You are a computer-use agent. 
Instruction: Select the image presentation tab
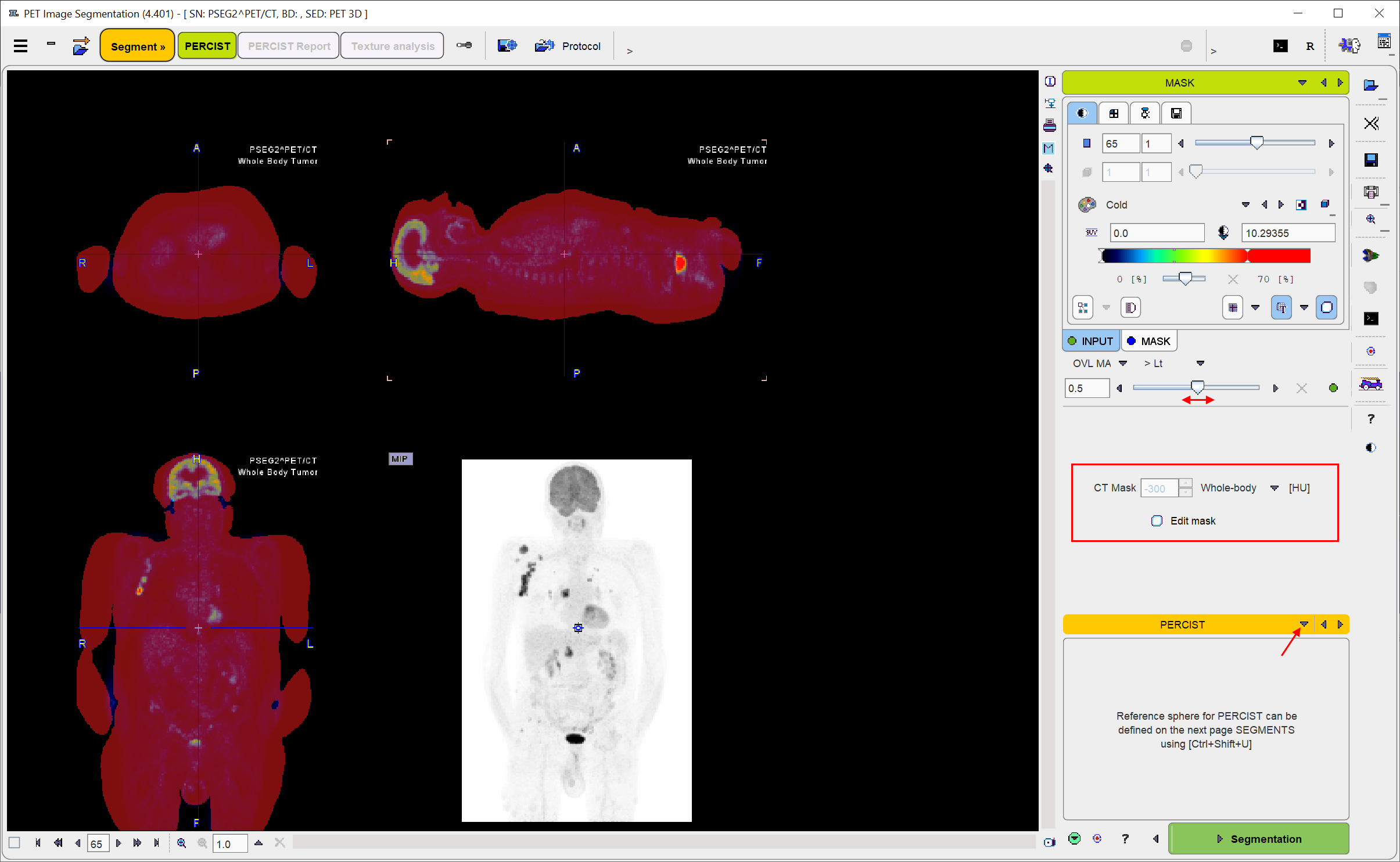point(1082,113)
